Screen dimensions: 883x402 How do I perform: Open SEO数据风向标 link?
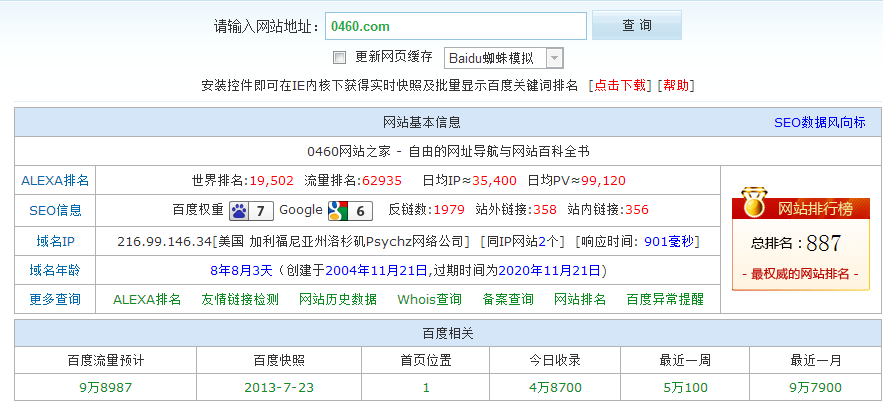[x=819, y=122]
